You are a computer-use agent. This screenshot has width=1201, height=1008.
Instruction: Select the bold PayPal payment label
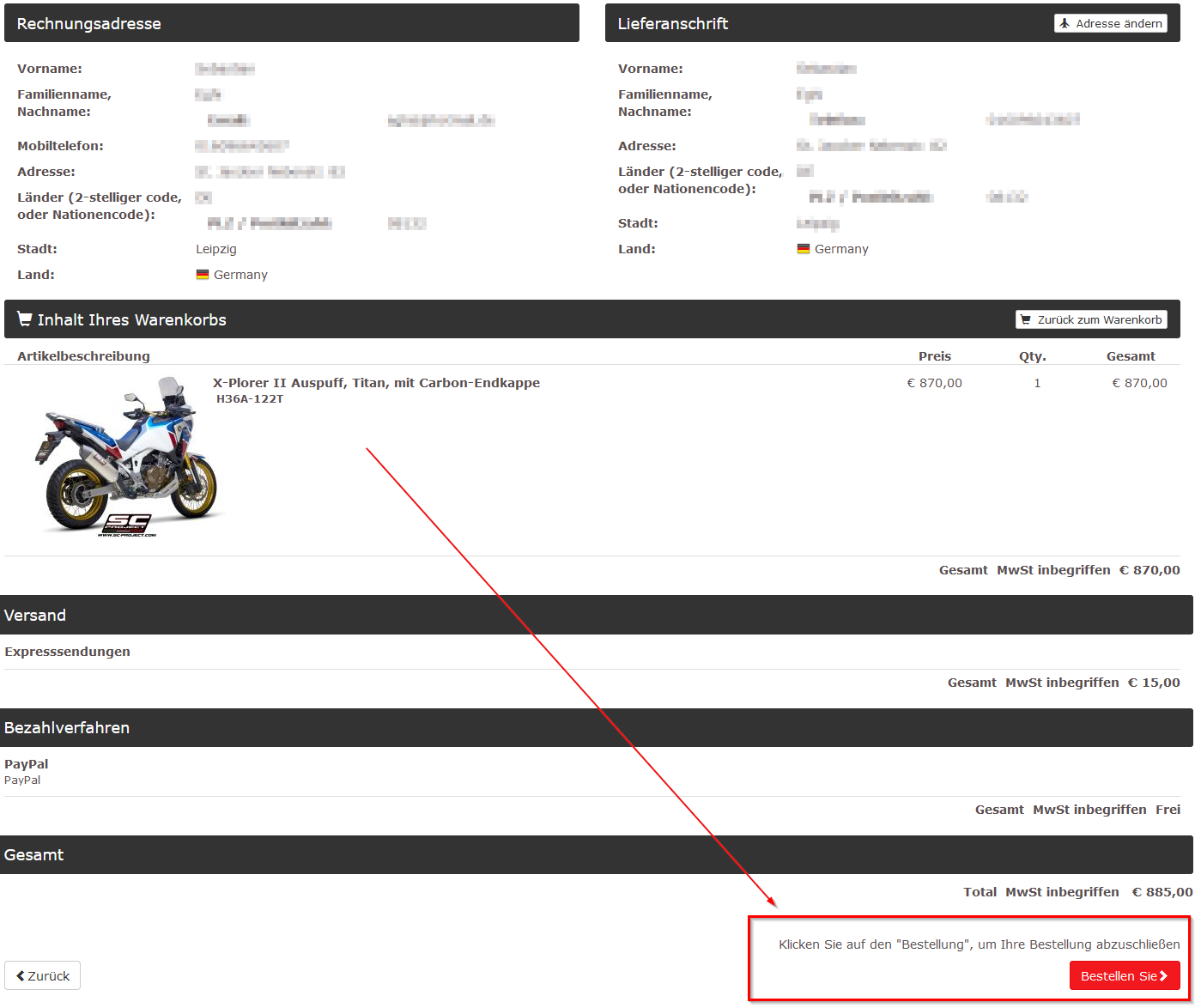tap(27, 764)
